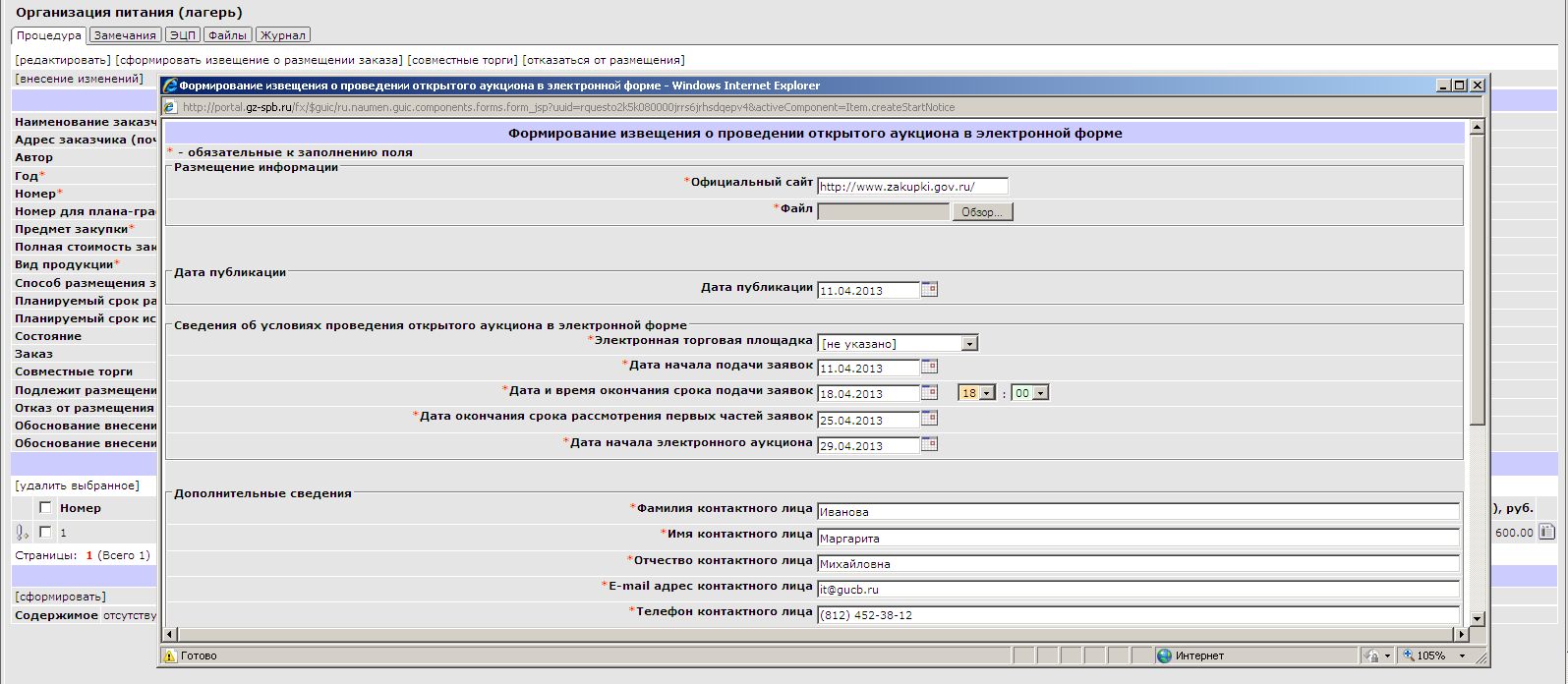The image size is (1568, 684).
Task: Open calendar for Дата начала электронного аукциона
Action: [x=929, y=444]
